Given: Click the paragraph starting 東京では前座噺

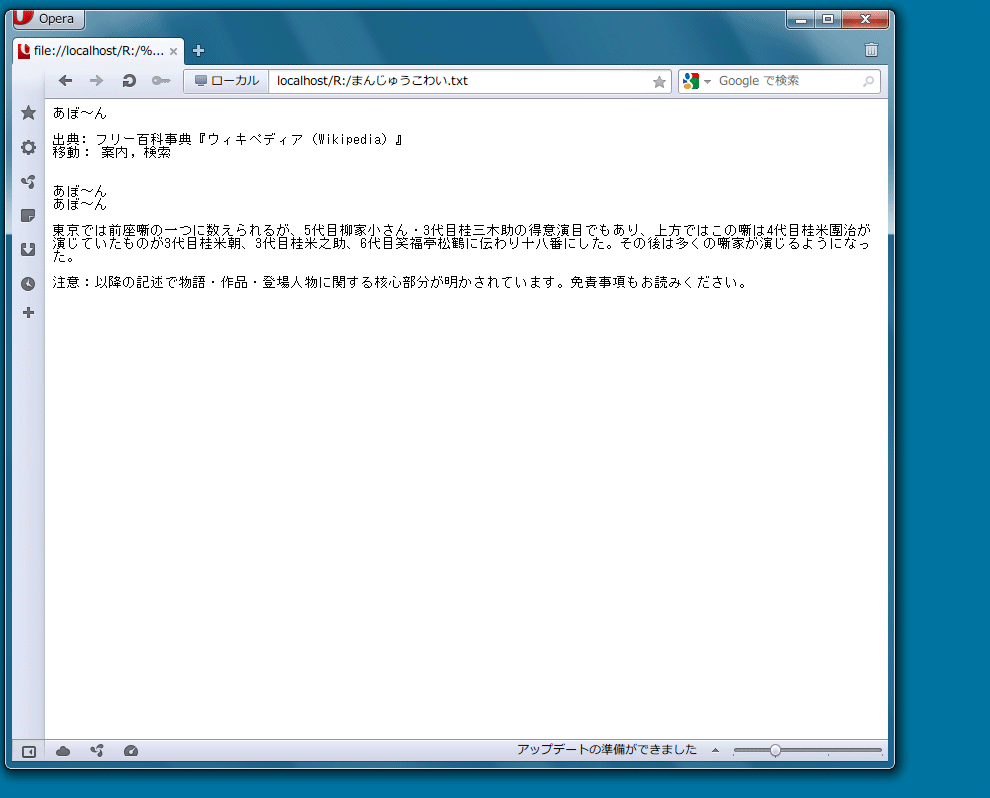Looking at the screenshot, I should pyautogui.click(x=462, y=243).
